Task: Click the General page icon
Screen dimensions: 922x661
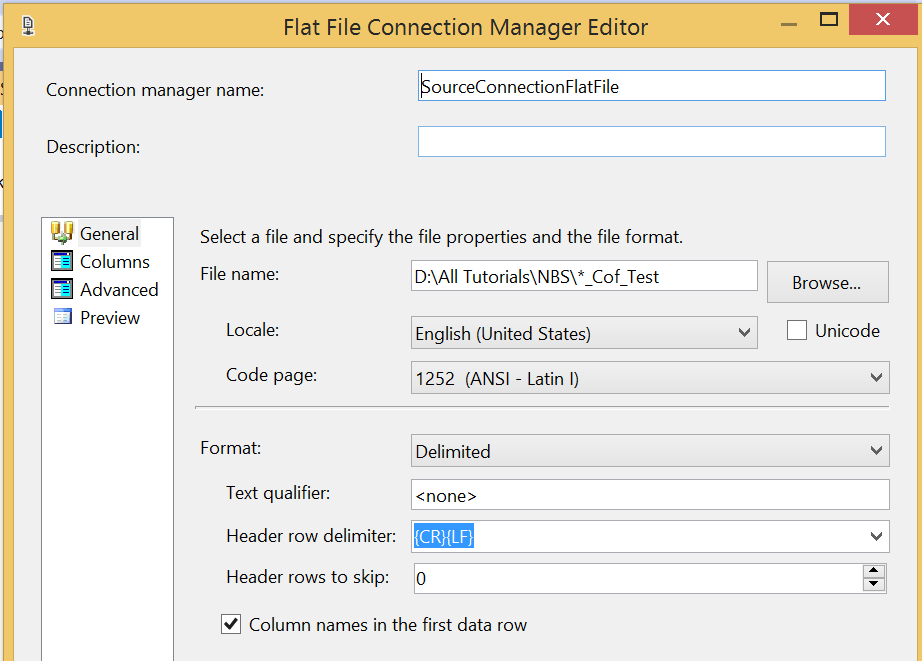Action: [x=62, y=233]
